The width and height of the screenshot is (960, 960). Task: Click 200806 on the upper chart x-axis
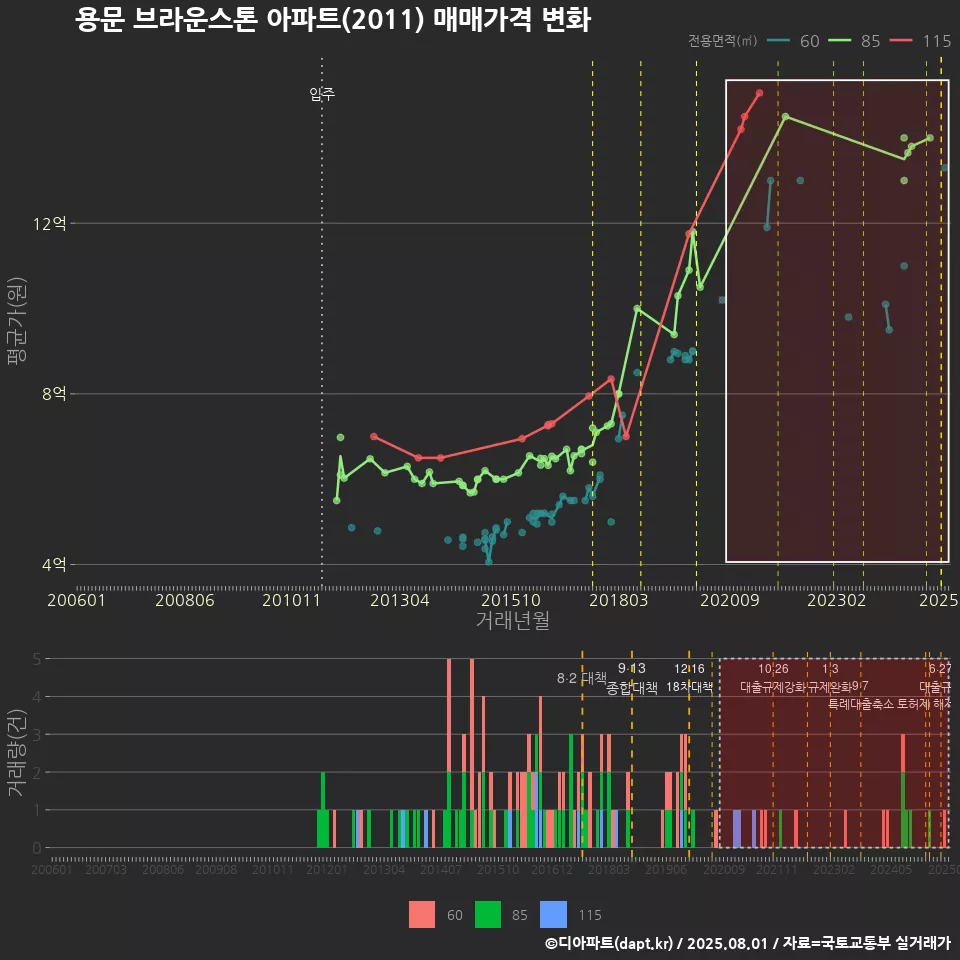(x=185, y=600)
